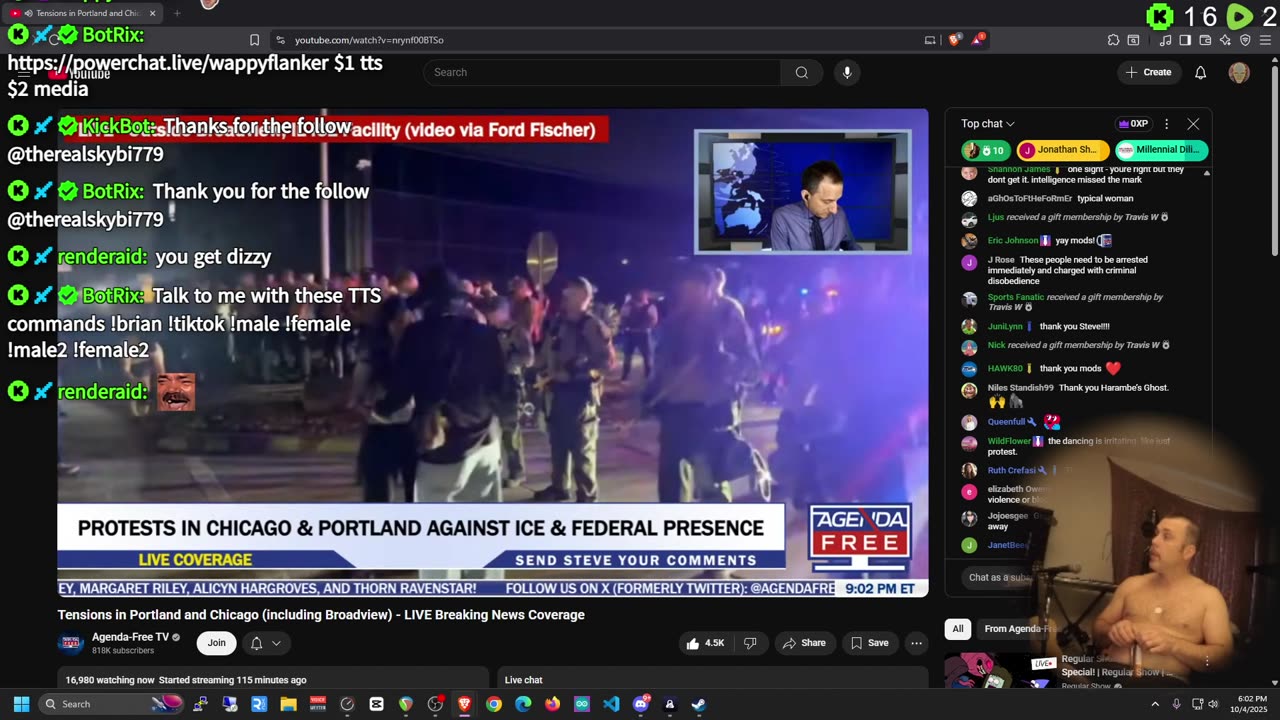Open the Leo AI sparkle icon

click(1225, 40)
